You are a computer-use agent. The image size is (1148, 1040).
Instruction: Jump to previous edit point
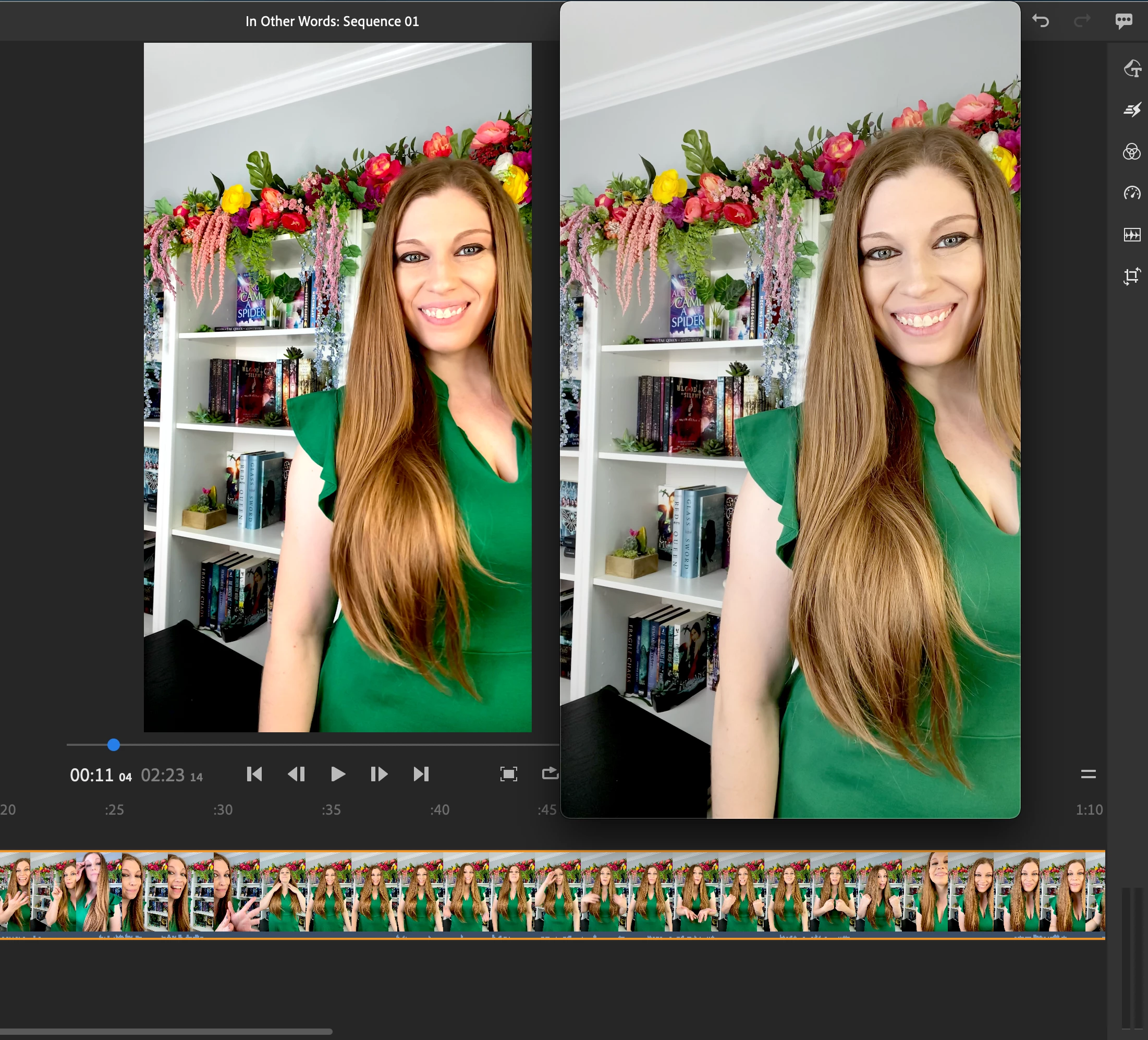(254, 774)
